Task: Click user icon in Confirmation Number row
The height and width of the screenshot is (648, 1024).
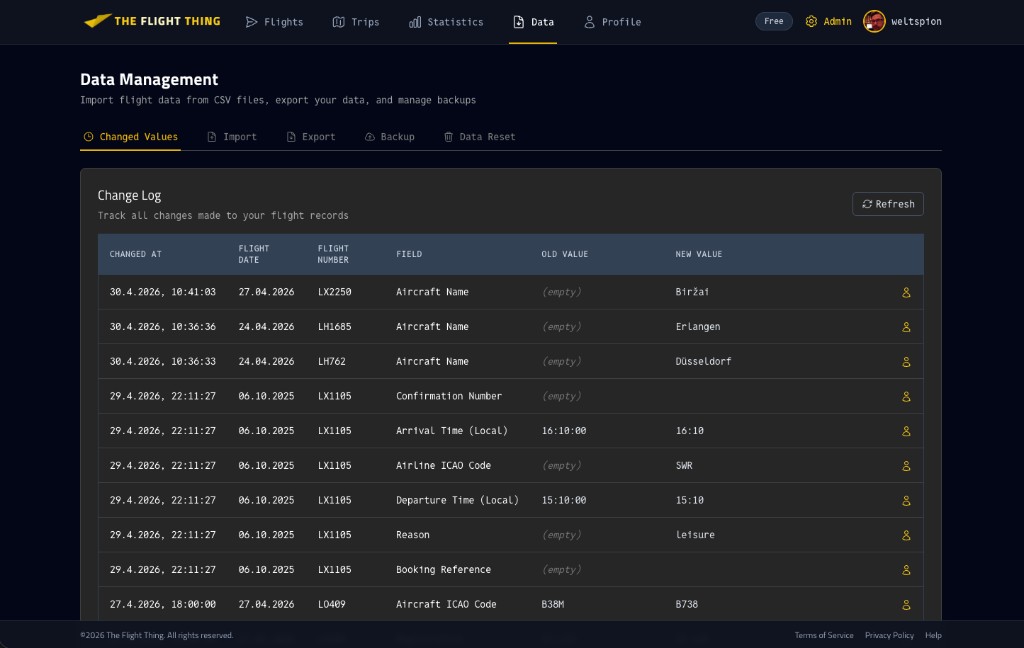Action: (x=906, y=397)
